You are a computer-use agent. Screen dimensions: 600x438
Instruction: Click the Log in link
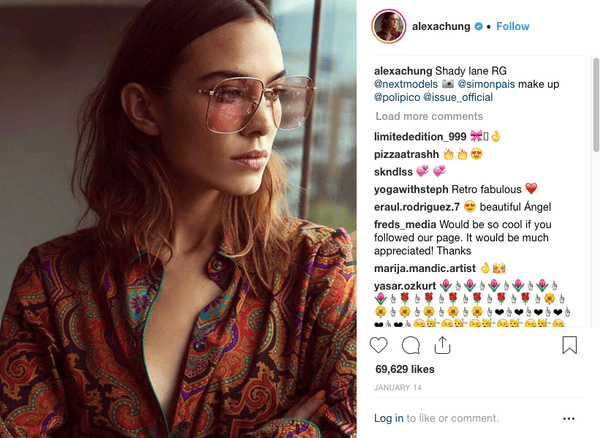click(388, 418)
